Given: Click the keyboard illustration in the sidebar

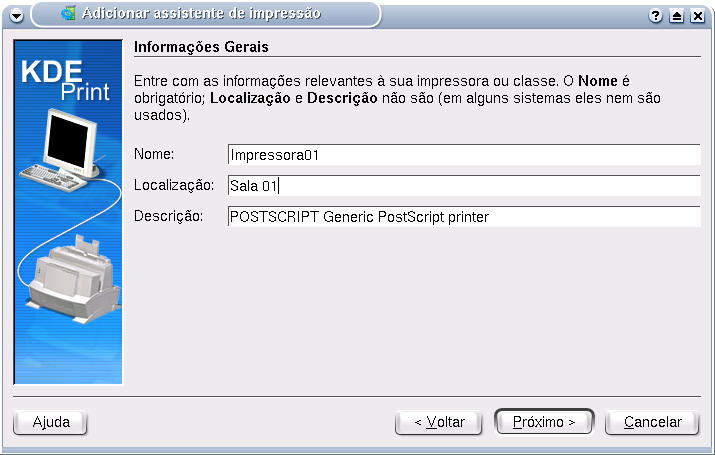Looking at the screenshot, I should pos(52,177).
